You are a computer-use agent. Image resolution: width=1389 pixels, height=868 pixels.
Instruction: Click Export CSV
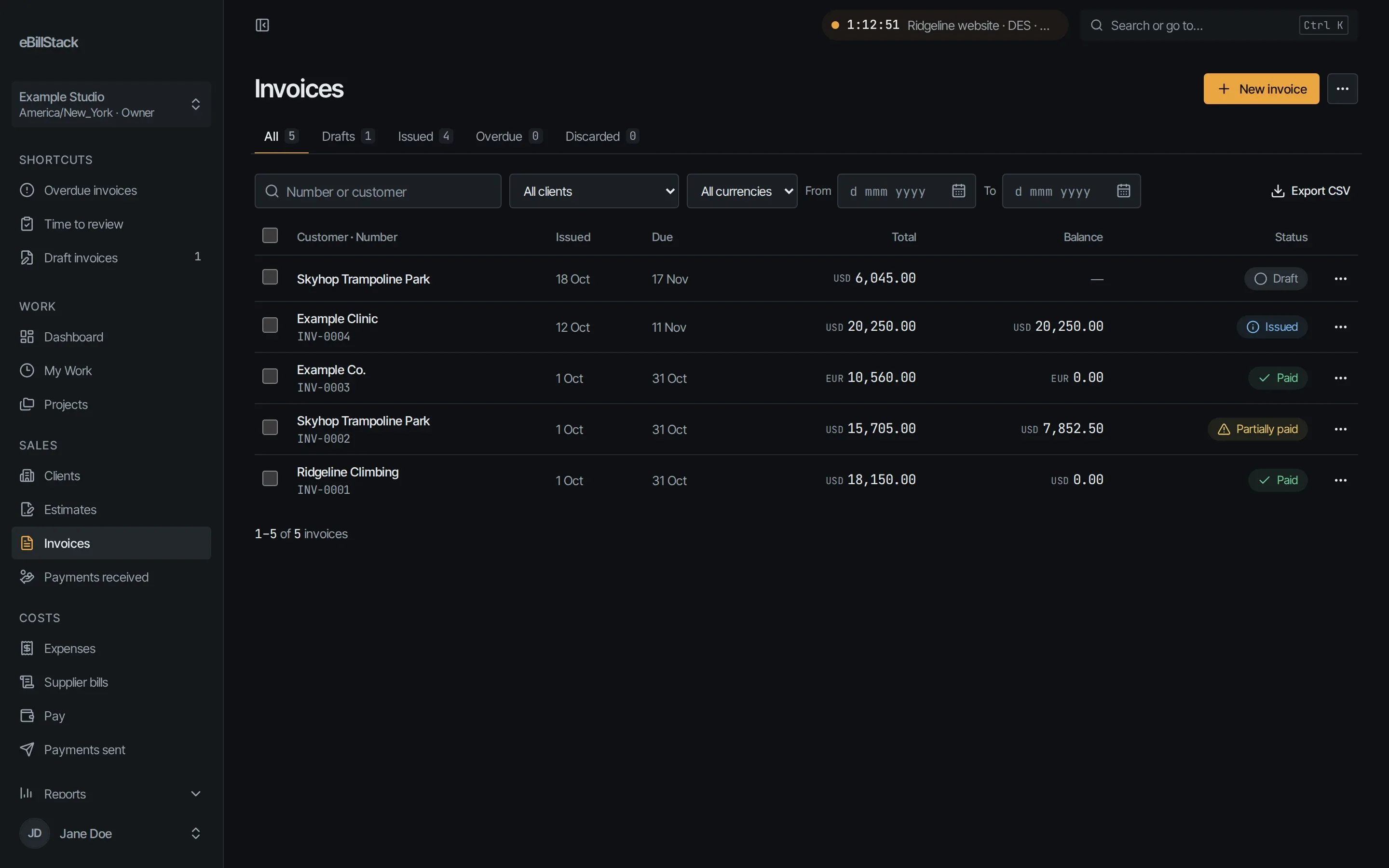pyautogui.click(x=1310, y=191)
